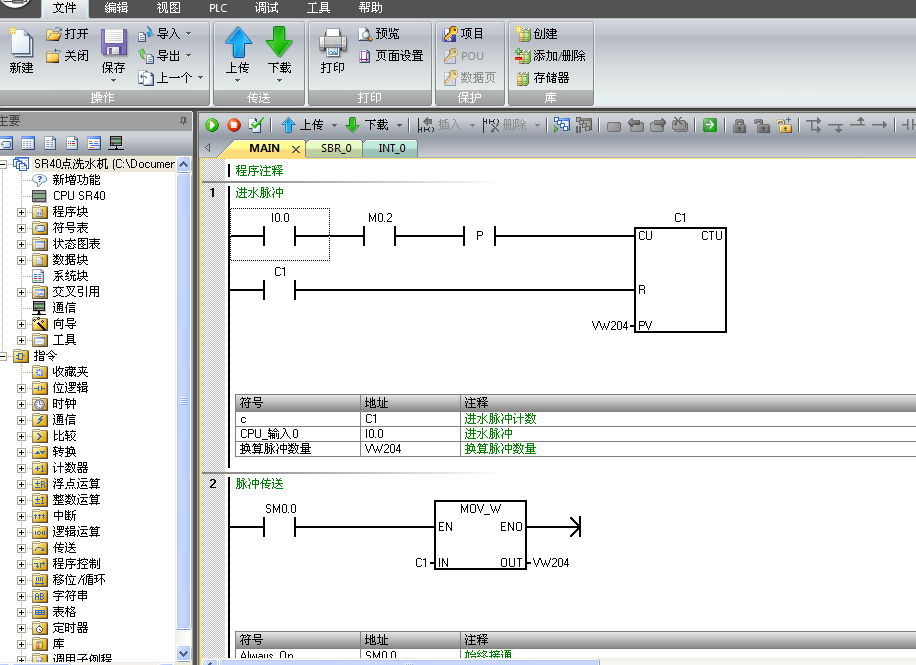This screenshot has width=916, height=665.
Task: Open the 调试 menu tab
Action: tap(266, 8)
